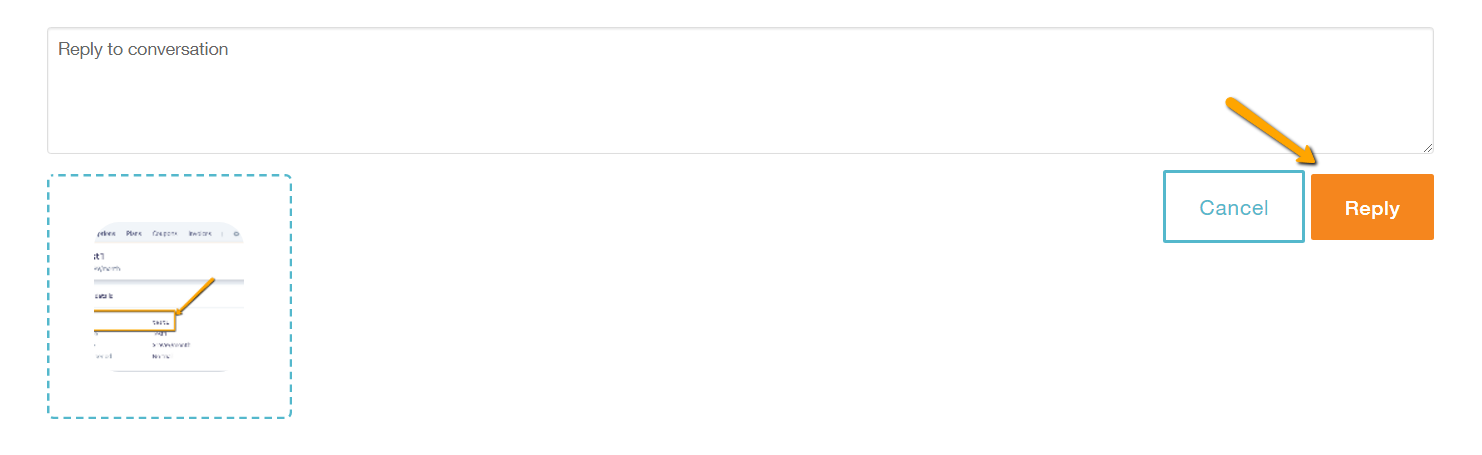Cancel the reply draft

1234,206
